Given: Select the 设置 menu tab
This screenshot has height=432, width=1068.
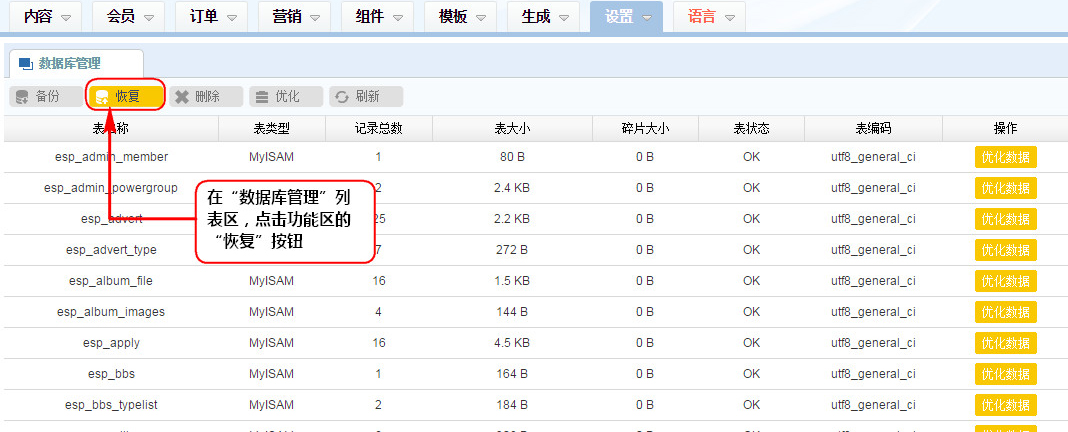Looking at the screenshot, I should click(x=626, y=17).
